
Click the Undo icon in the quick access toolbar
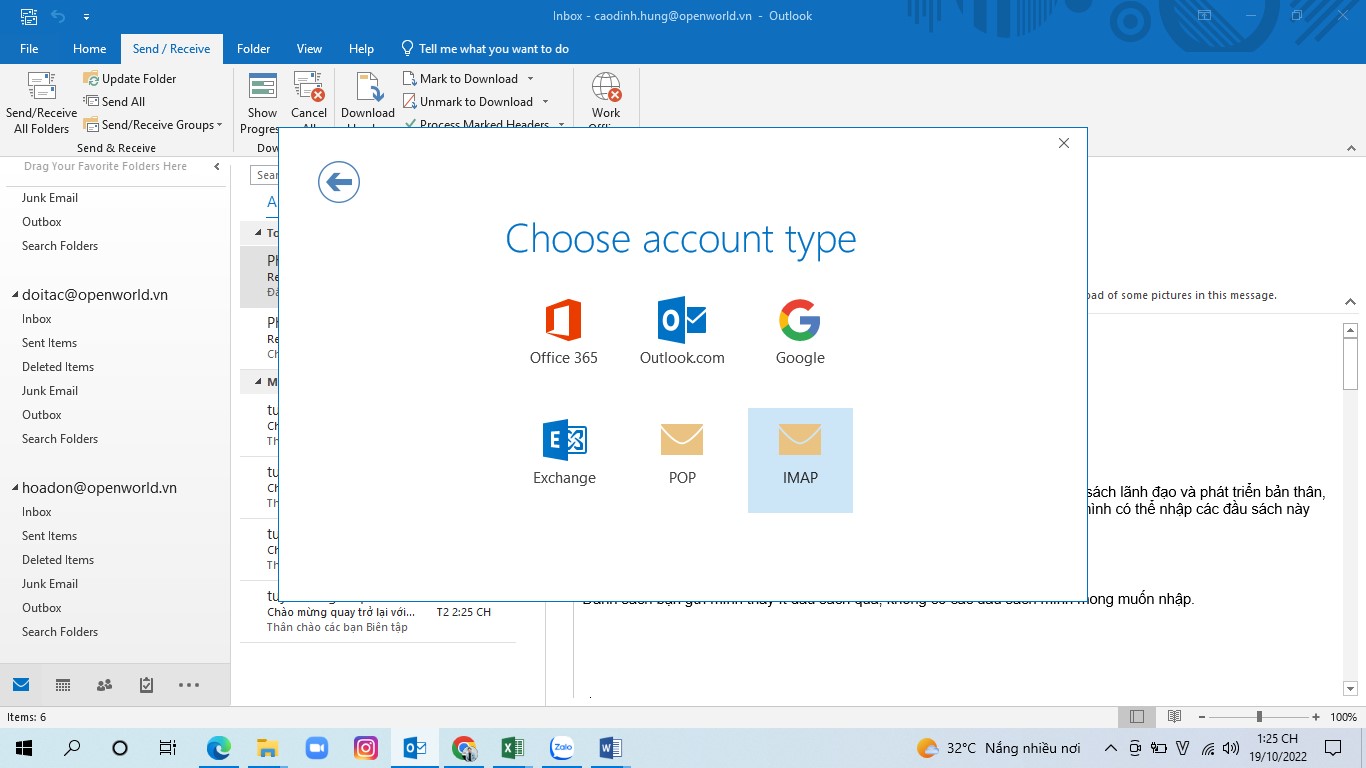click(58, 16)
